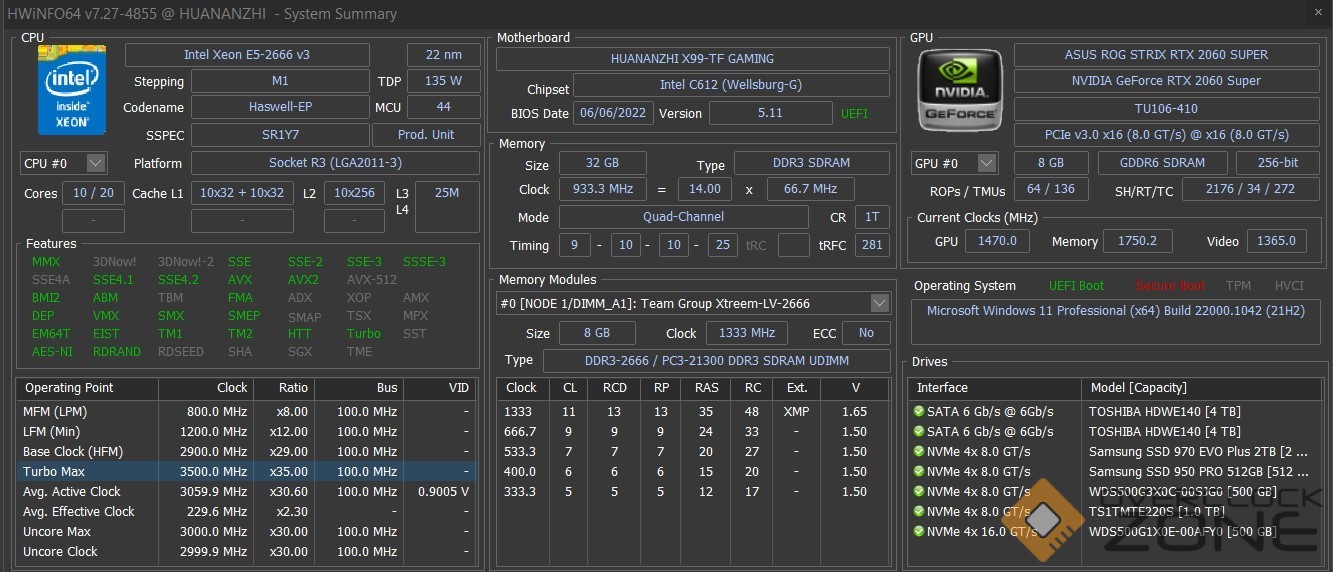Expand the Memory Modules DIMM dropdown

tap(880, 303)
